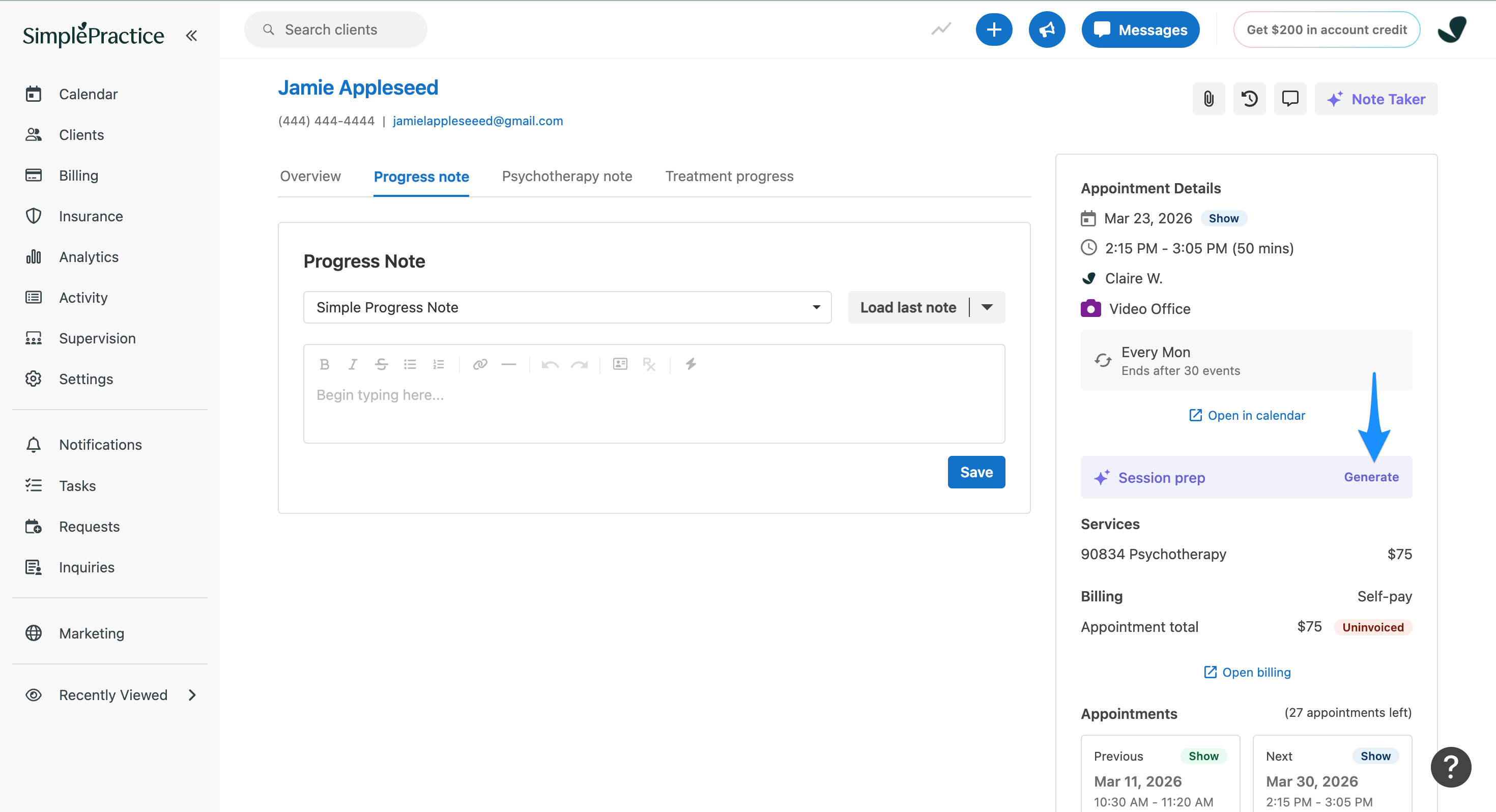
Task: Open the Next appointment card Mar 30, 2026
Action: coord(1332,774)
